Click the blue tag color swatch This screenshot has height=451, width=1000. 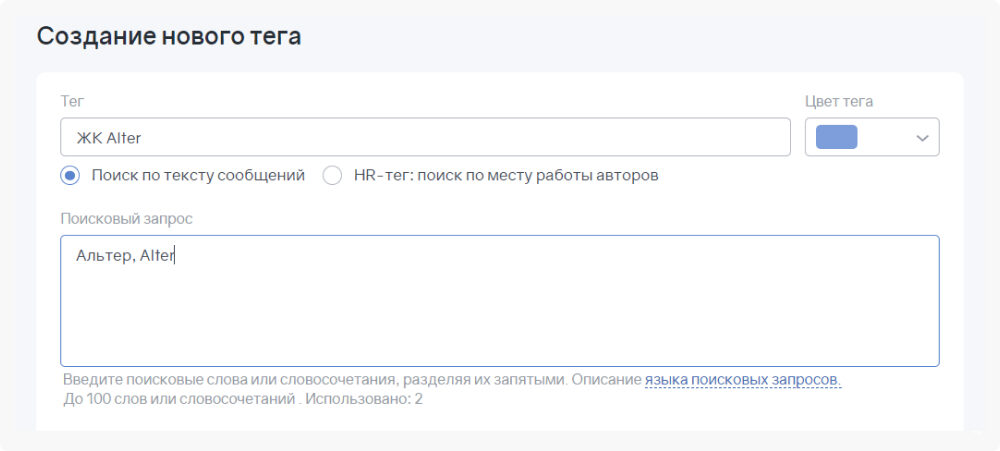(836, 138)
